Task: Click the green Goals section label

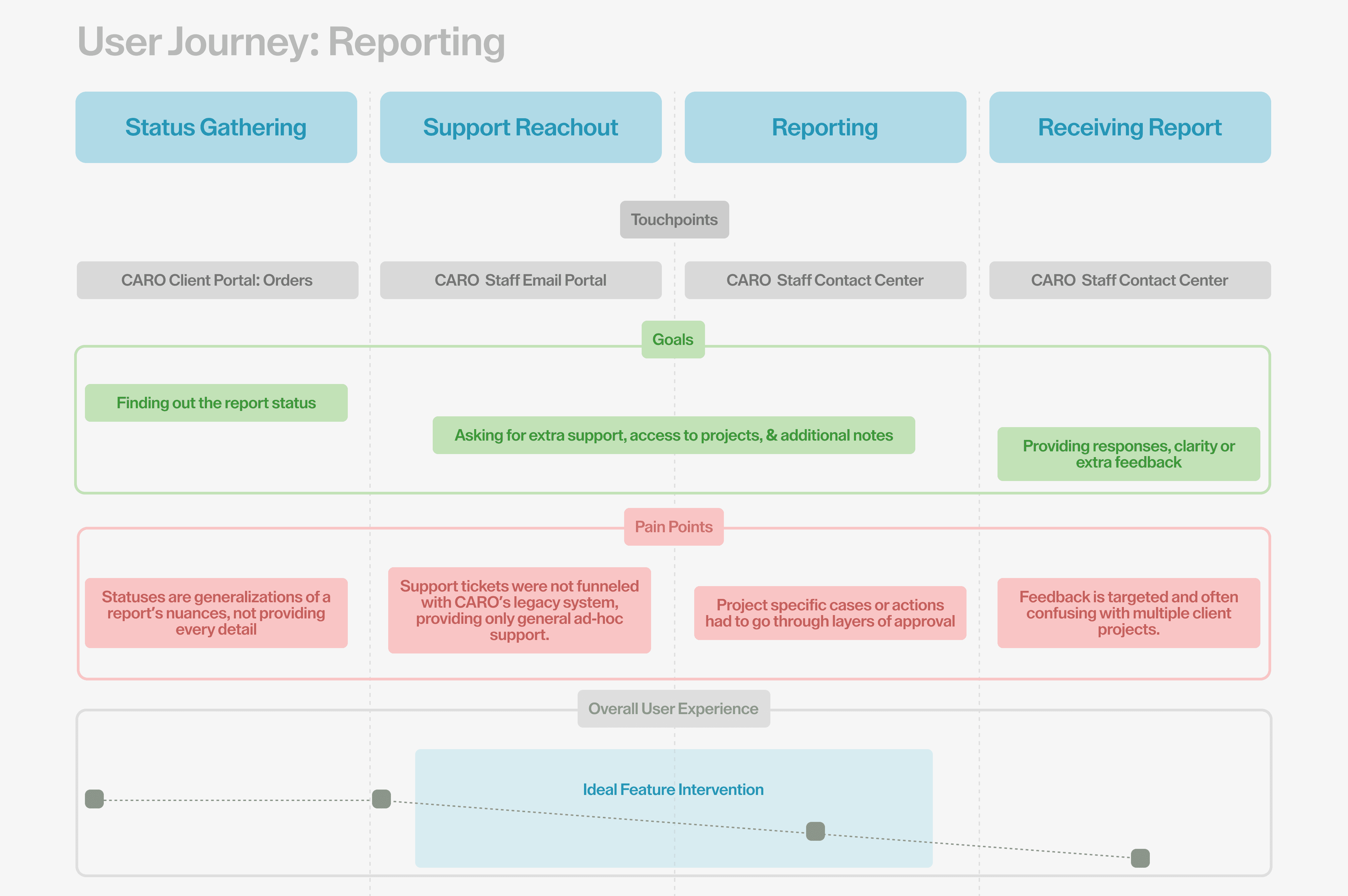Action: pos(673,340)
